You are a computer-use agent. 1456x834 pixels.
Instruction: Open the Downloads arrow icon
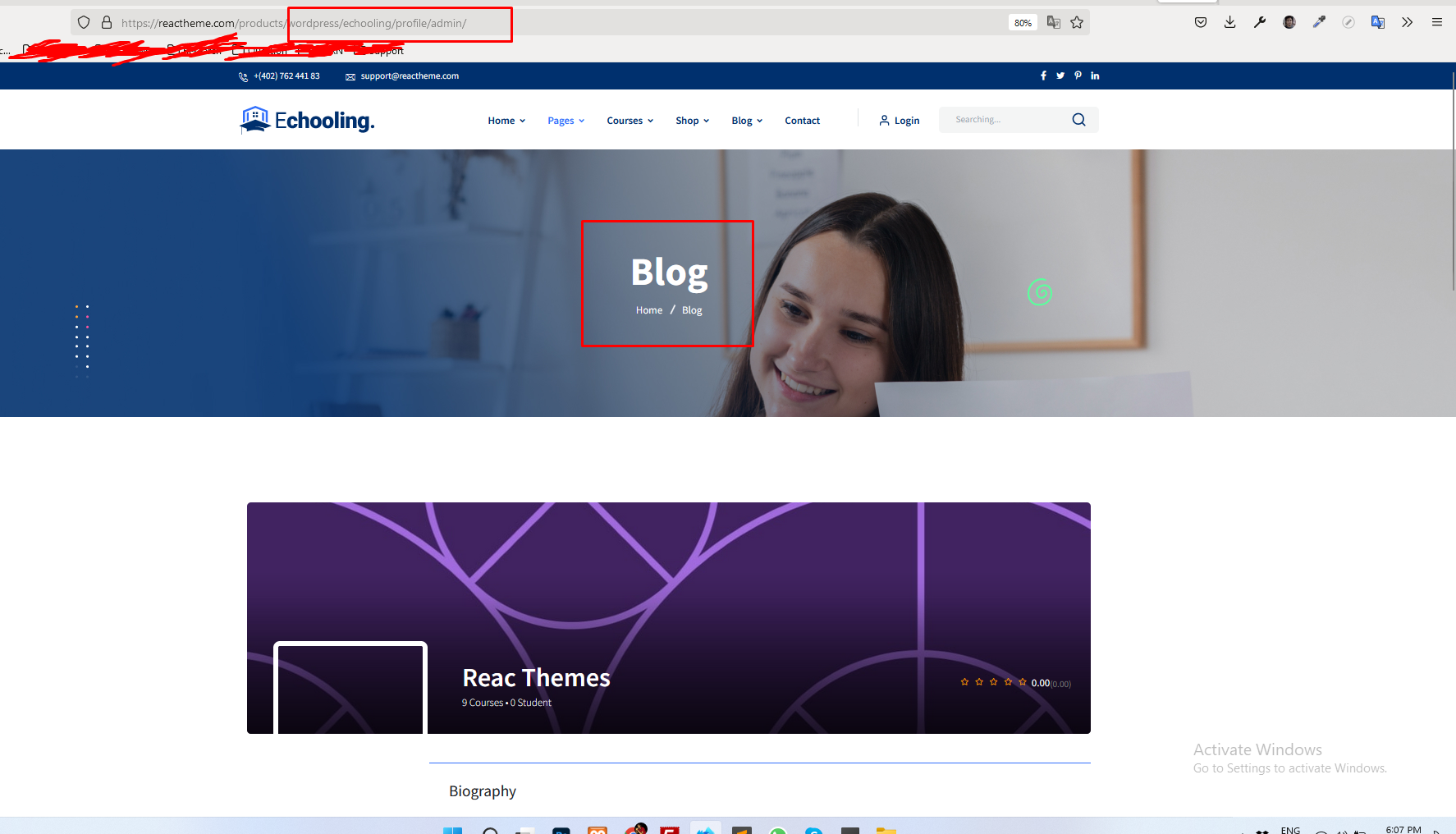pyautogui.click(x=1229, y=22)
